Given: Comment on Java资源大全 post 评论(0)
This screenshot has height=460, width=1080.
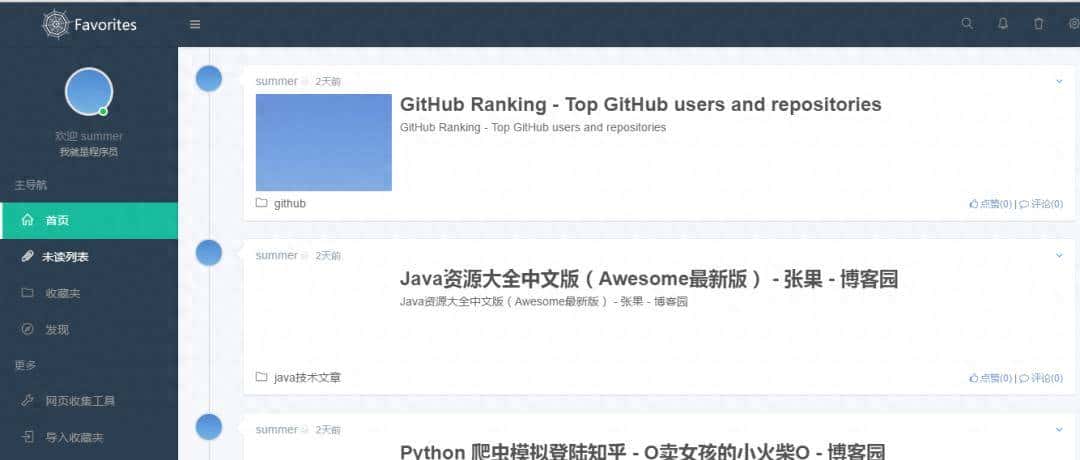Looking at the screenshot, I should tap(1041, 378).
